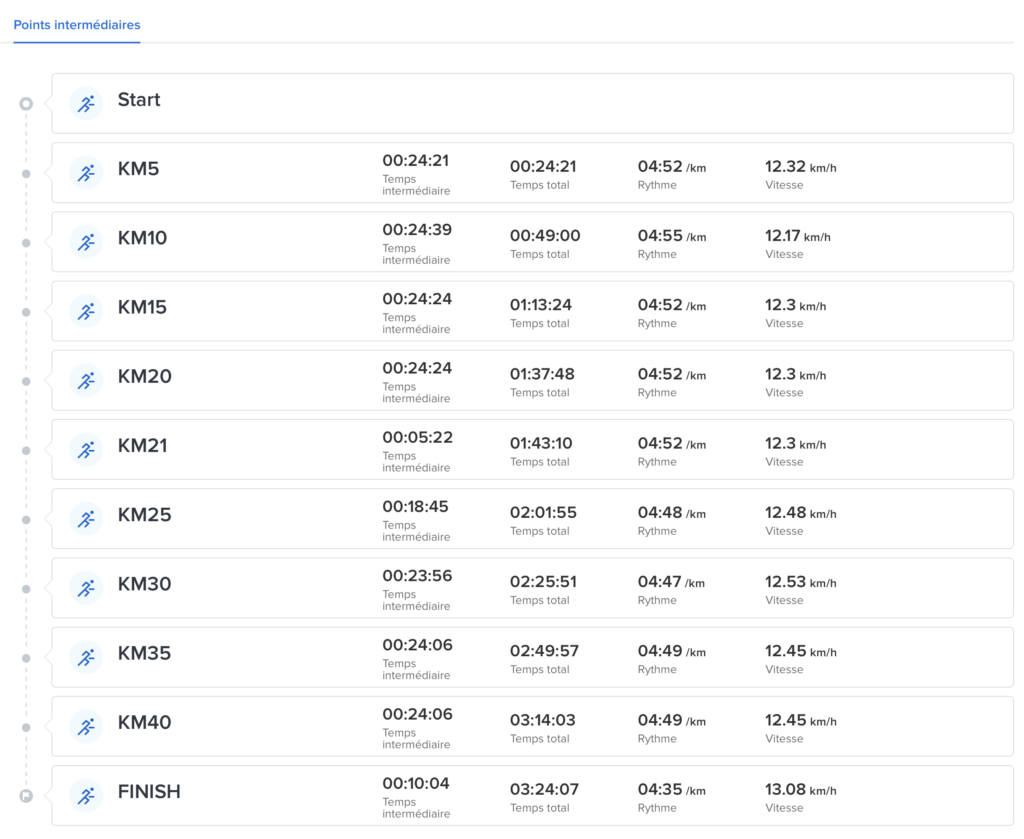Click speed 13.08 km/h value

pos(801,789)
